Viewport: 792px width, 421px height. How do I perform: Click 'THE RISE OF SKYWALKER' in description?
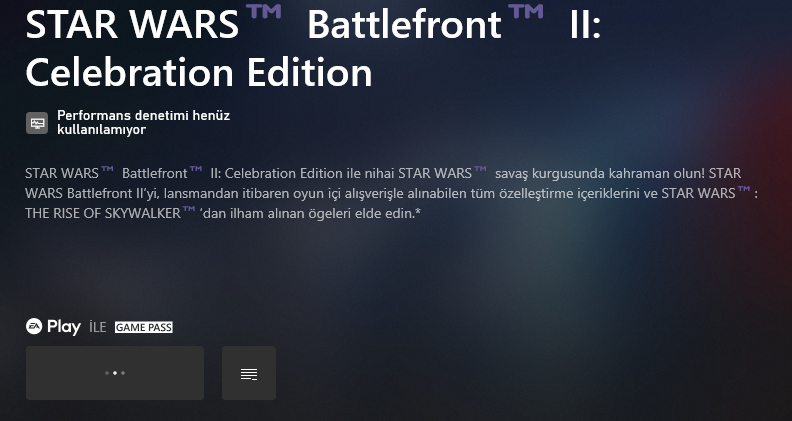[x=103, y=214]
